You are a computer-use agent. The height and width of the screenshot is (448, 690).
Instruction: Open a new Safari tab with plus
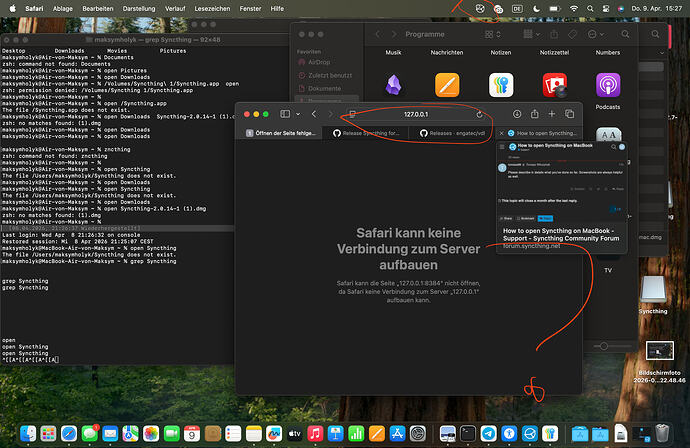pos(551,114)
